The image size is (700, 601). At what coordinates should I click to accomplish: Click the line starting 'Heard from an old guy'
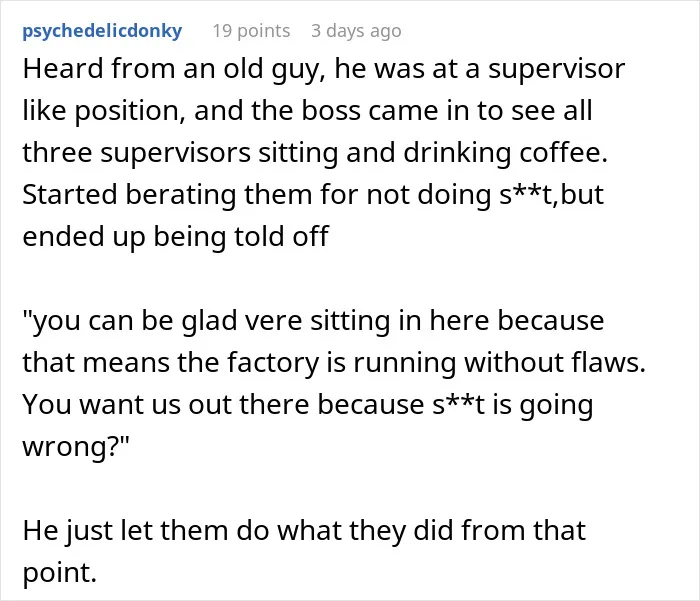(x=324, y=69)
